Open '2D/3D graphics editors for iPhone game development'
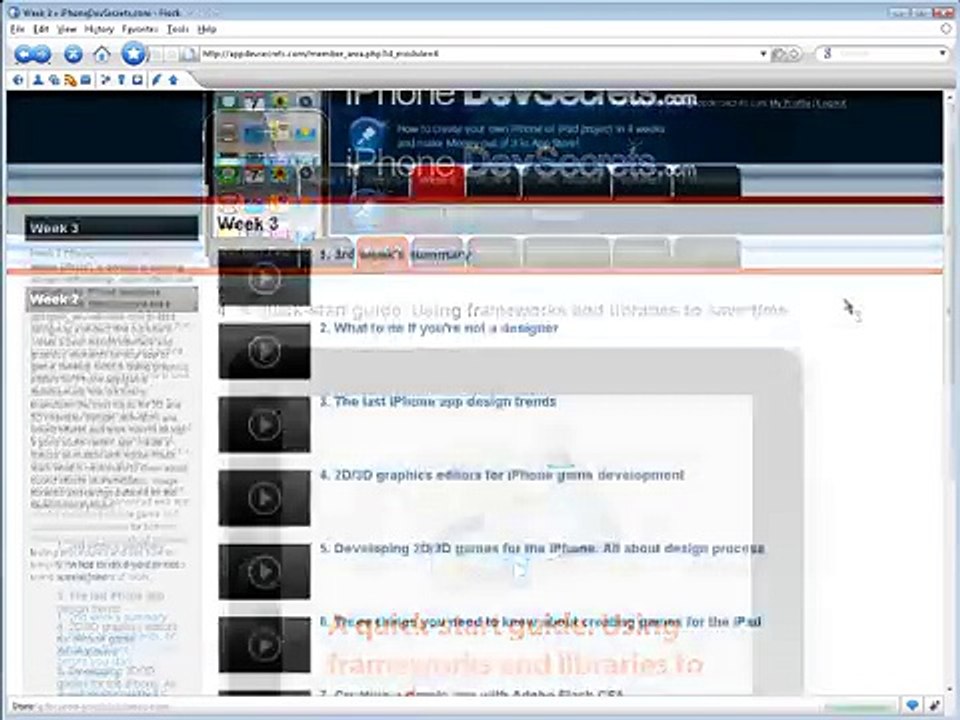The width and height of the screenshot is (960, 720). pyautogui.click(x=502, y=475)
